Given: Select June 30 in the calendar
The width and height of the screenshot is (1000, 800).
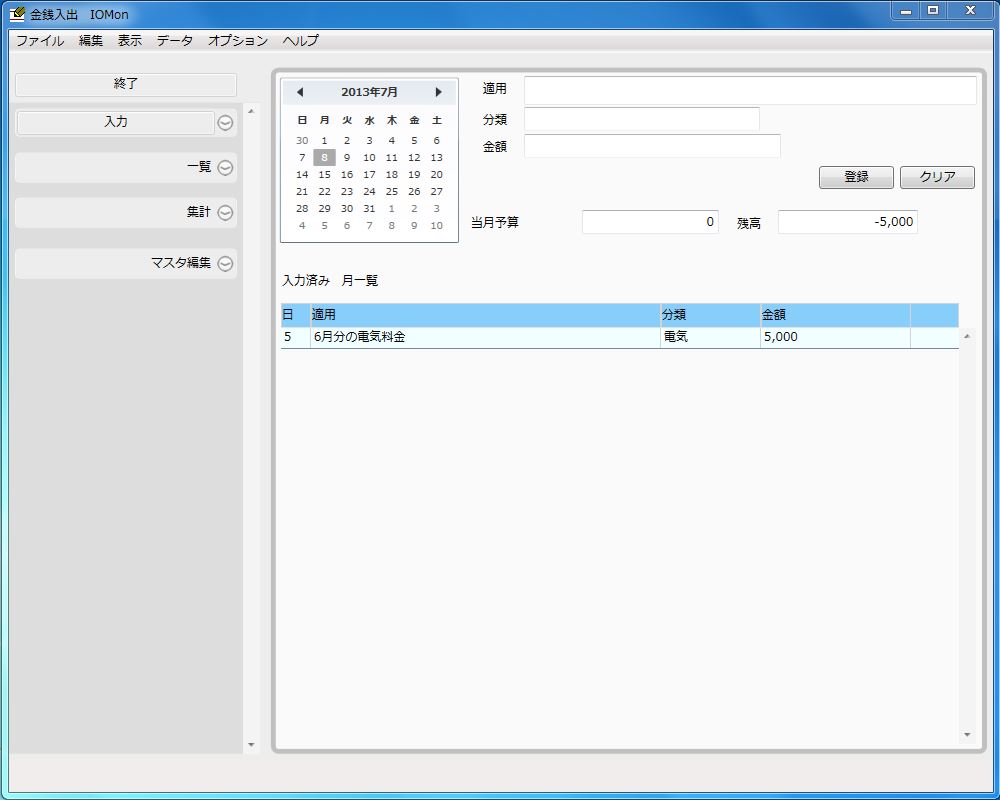Looking at the screenshot, I should tap(302, 140).
